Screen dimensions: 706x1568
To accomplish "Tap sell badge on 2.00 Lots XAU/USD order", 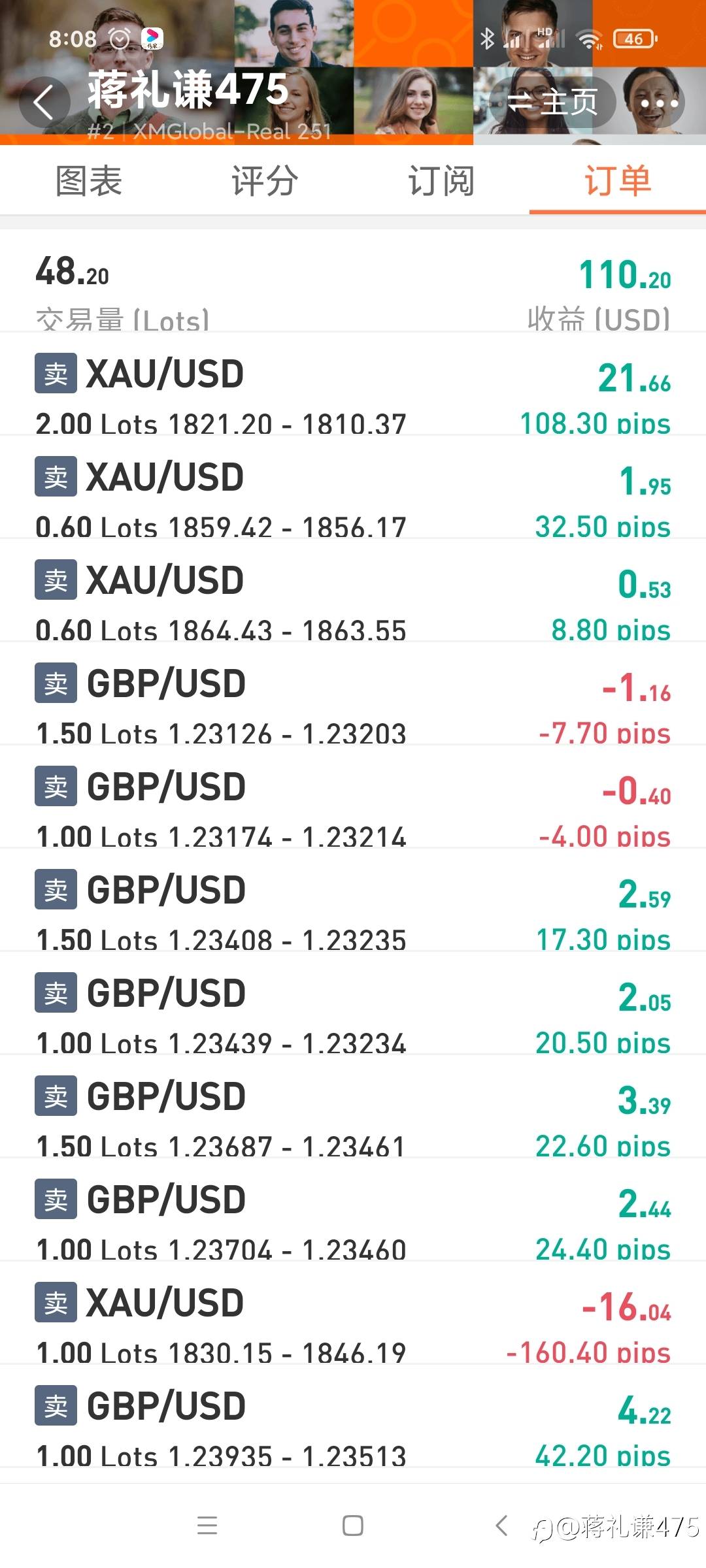I will [56, 374].
